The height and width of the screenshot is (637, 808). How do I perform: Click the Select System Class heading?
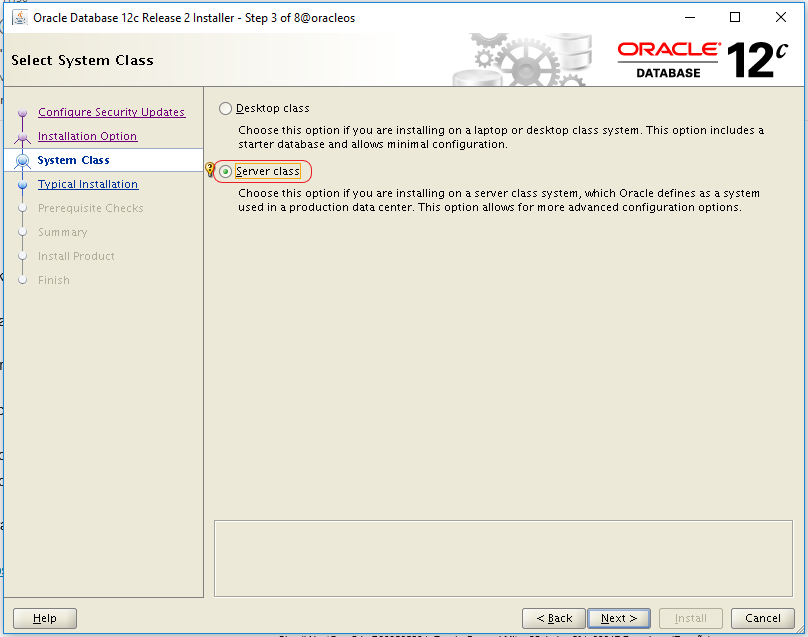point(82,60)
